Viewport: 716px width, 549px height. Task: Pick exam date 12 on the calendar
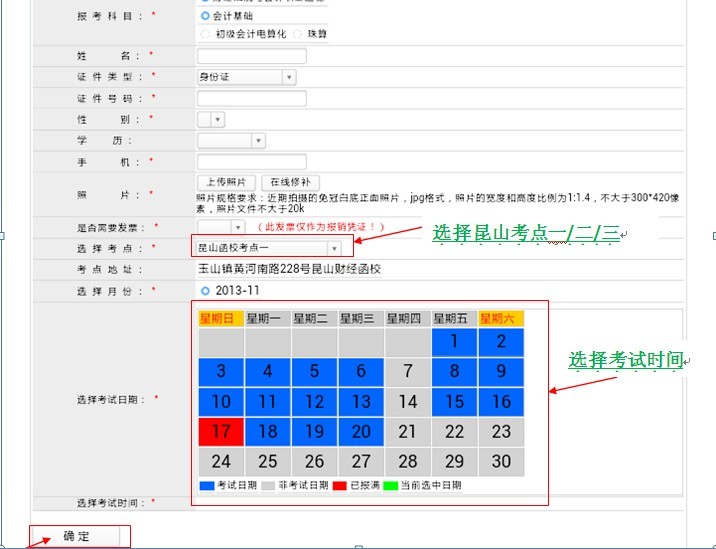[x=314, y=401]
